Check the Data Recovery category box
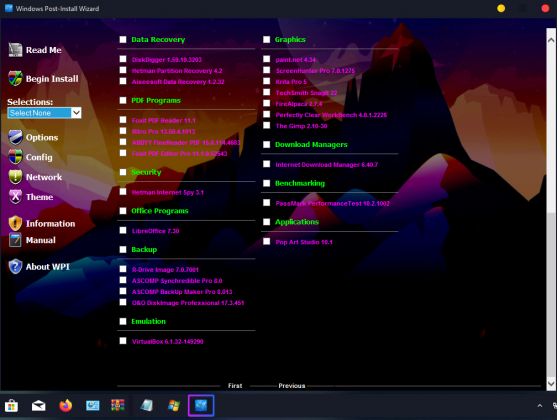Screen dimensions: 557x420 [x=123, y=39]
